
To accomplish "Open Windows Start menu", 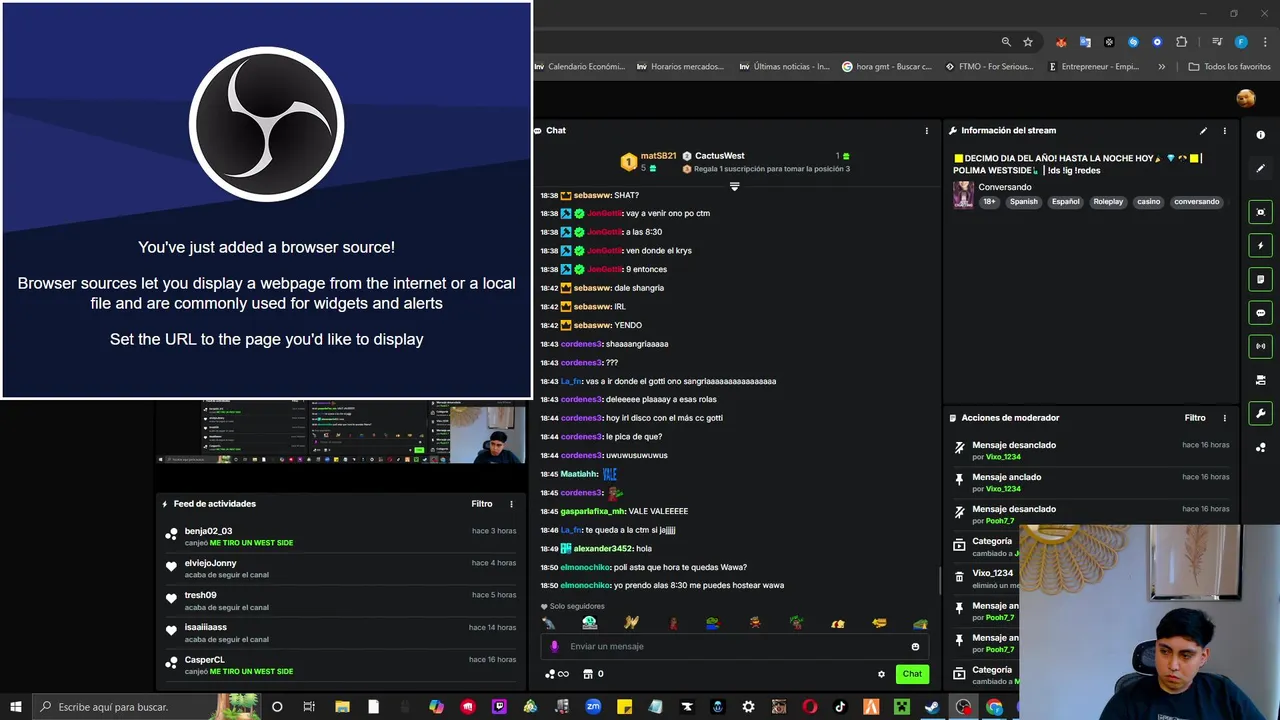I will pos(16,707).
